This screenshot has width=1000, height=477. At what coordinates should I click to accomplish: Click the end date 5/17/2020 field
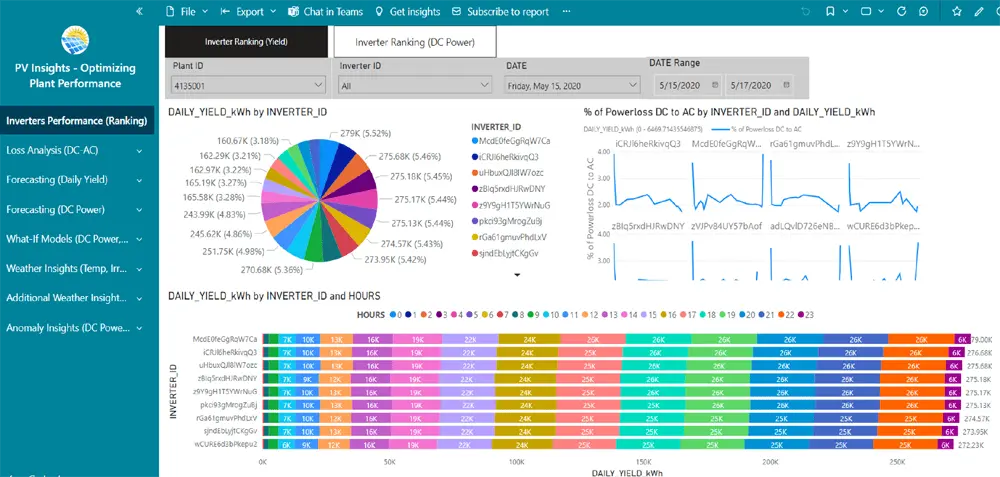click(750, 85)
